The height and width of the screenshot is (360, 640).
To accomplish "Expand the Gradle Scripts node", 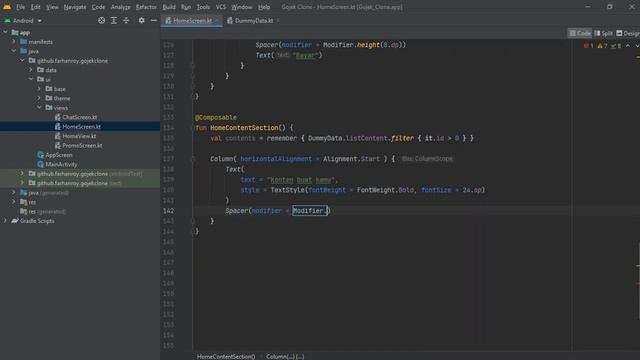I will pyautogui.click(x=5, y=220).
